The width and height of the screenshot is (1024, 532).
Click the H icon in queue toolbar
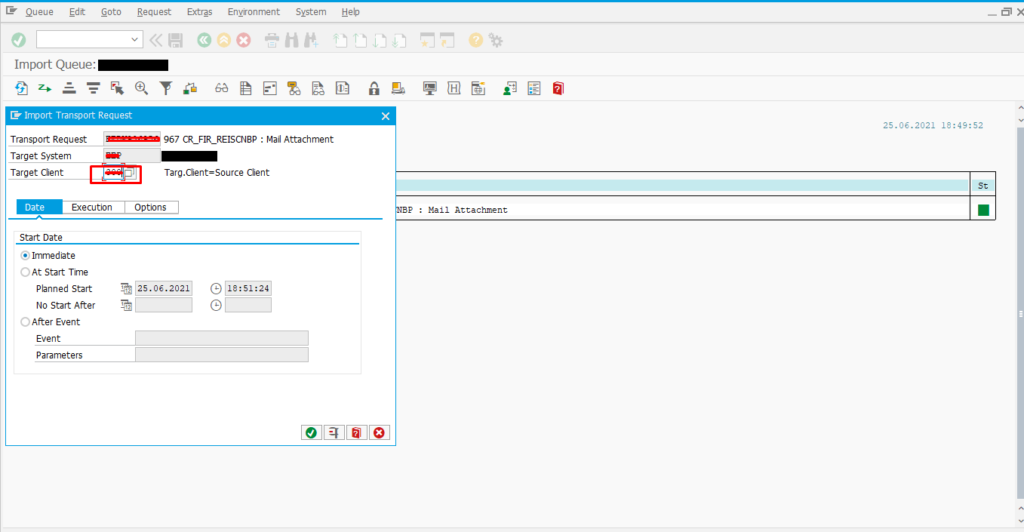point(454,88)
